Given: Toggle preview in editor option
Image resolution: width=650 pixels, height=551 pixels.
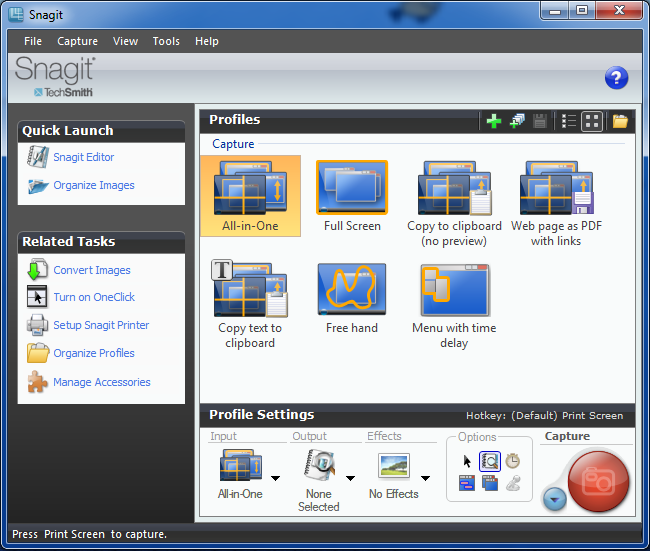Looking at the screenshot, I should tap(490, 461).
